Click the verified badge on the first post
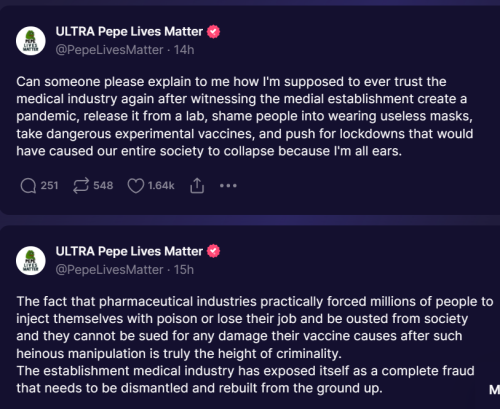This screenshot has width=500, height=409. 213,32
